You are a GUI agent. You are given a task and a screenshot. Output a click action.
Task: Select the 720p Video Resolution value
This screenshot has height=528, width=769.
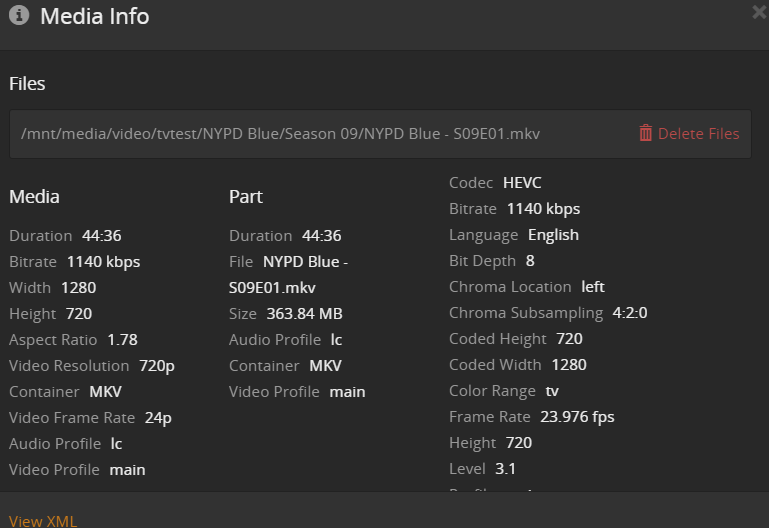coord(157,366)
